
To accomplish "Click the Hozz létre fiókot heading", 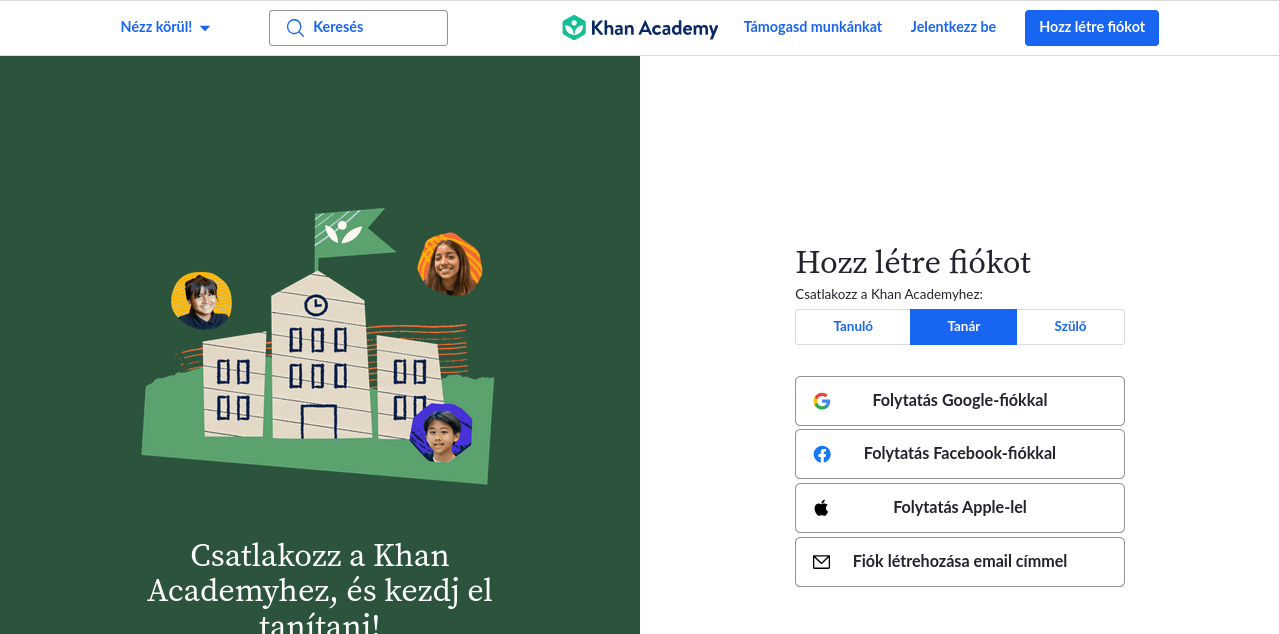I will coord(913,262).
